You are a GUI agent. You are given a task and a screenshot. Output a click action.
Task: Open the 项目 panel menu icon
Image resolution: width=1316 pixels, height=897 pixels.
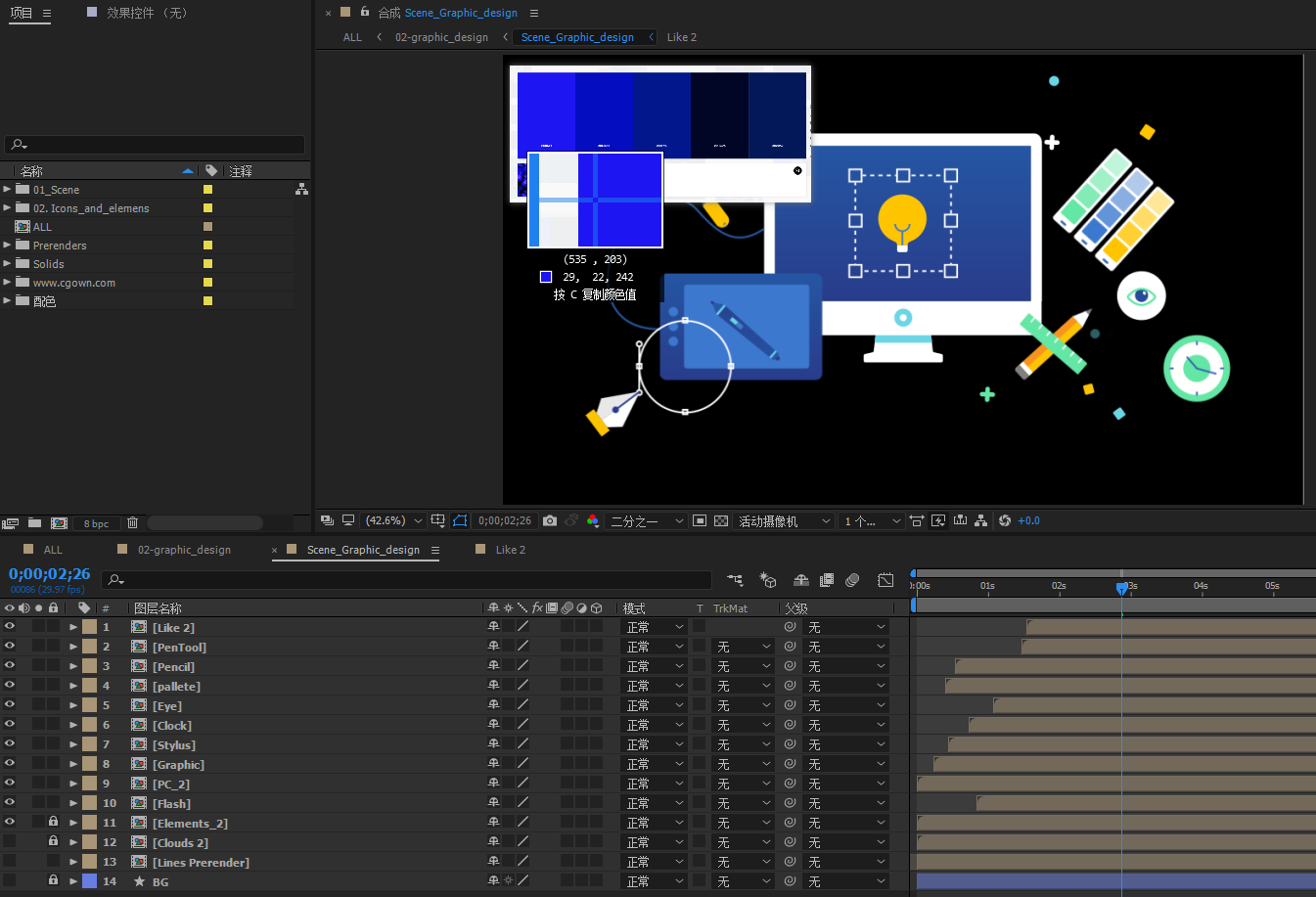(x=46, y=13)
